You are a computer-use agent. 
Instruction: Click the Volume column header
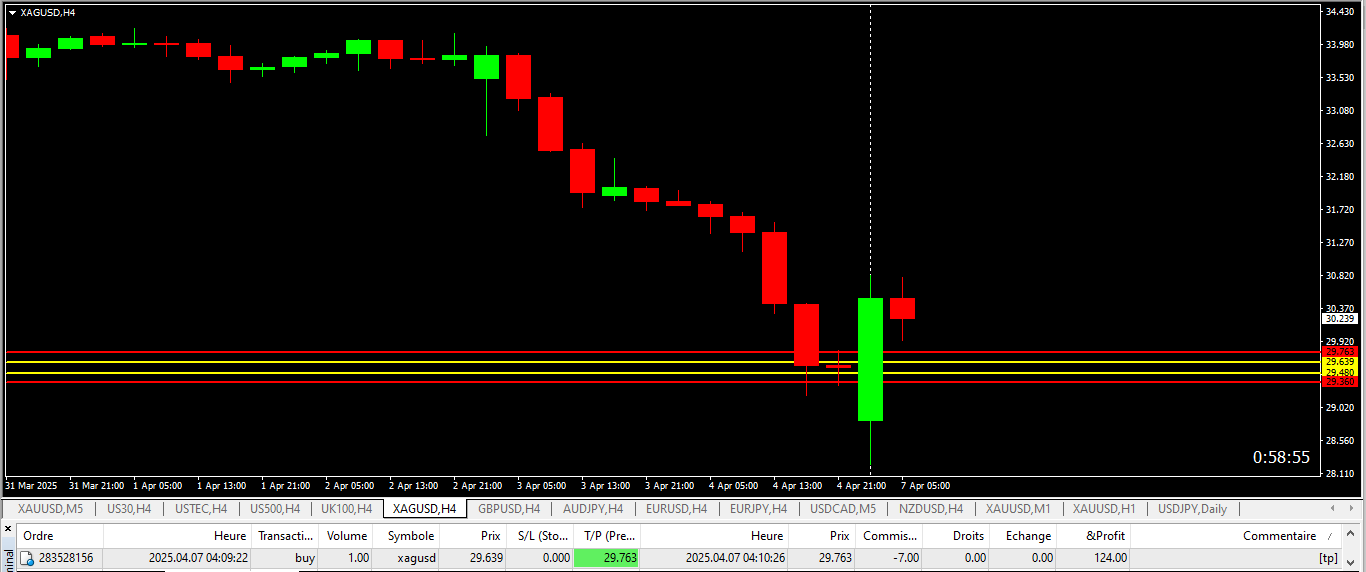click(347, 536)
